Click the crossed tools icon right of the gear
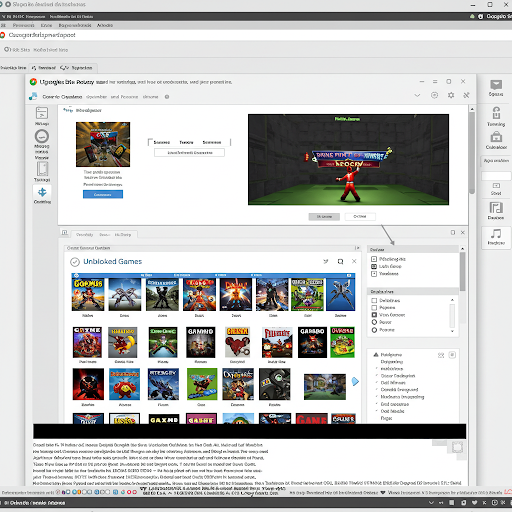 (466, 95)
